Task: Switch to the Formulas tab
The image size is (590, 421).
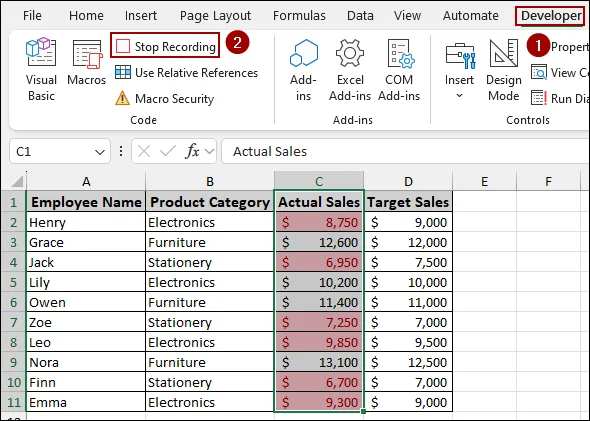Action: click(x=299, y=15)
